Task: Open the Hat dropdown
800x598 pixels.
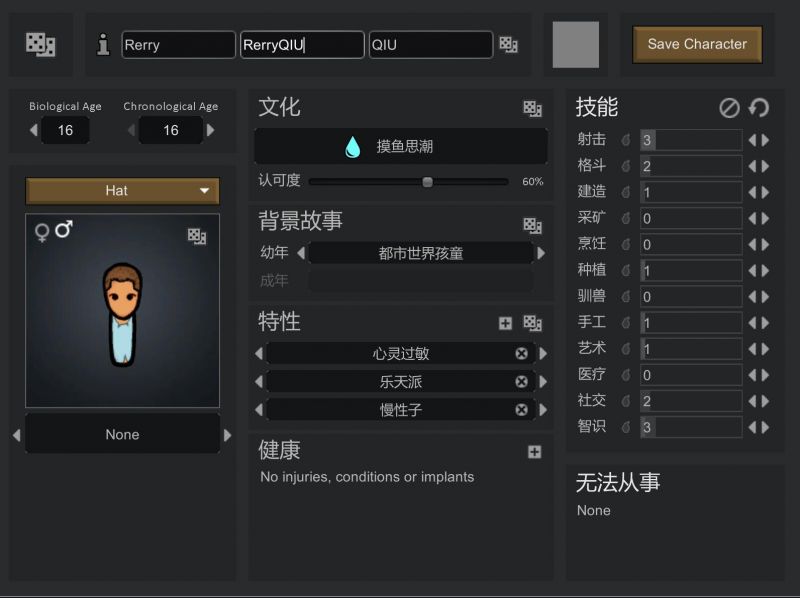Action: (121, 190)
